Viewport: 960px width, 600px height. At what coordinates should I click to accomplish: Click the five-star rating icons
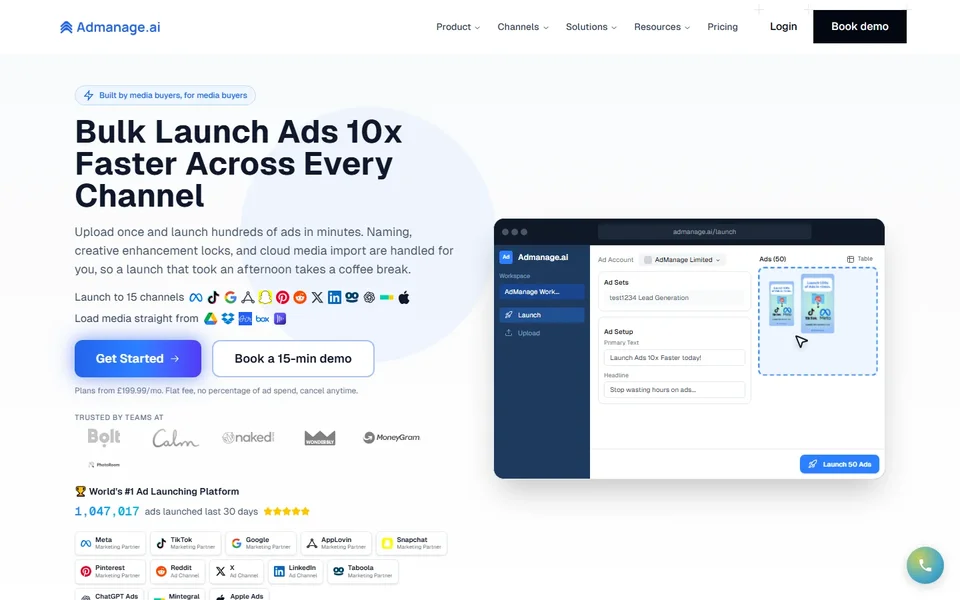click(x=287, y=511)
